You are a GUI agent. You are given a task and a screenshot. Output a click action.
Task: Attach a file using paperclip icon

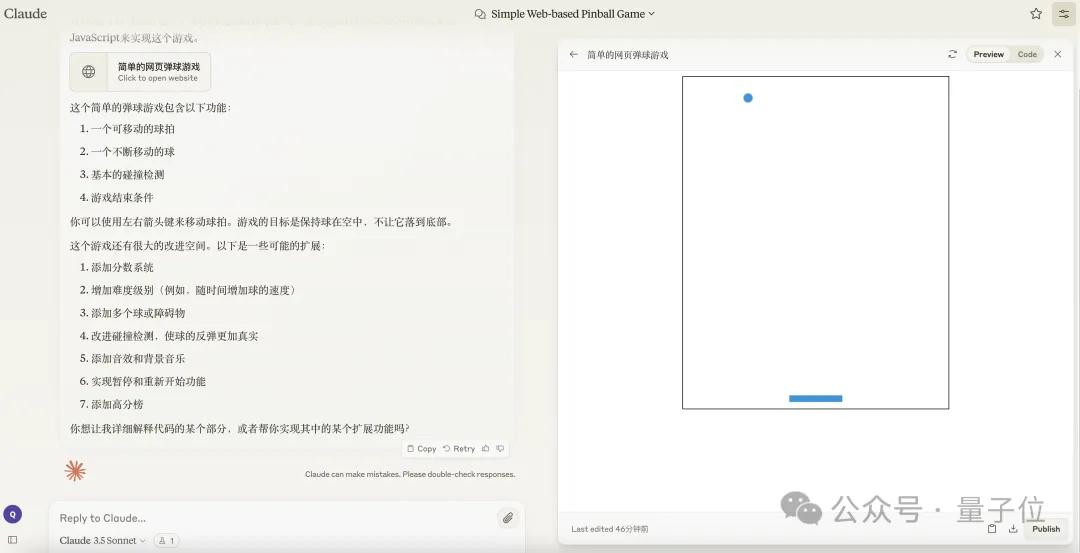pos(508,518)
